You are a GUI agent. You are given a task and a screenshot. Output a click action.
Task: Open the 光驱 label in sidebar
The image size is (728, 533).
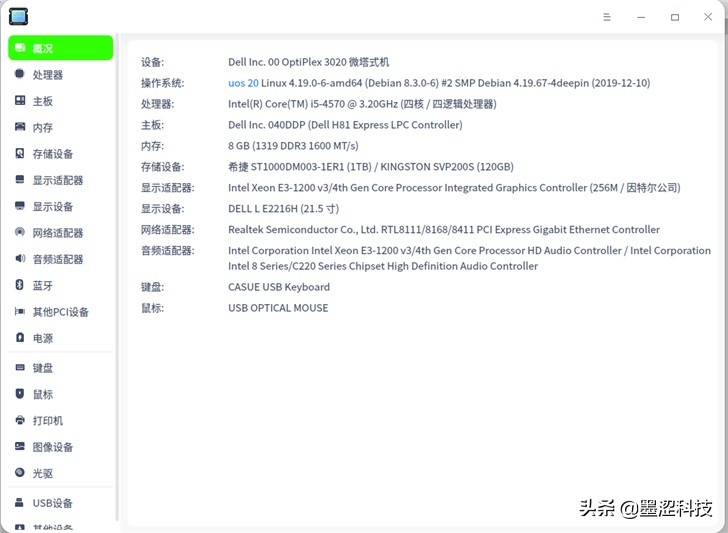(x=43, y=474)
